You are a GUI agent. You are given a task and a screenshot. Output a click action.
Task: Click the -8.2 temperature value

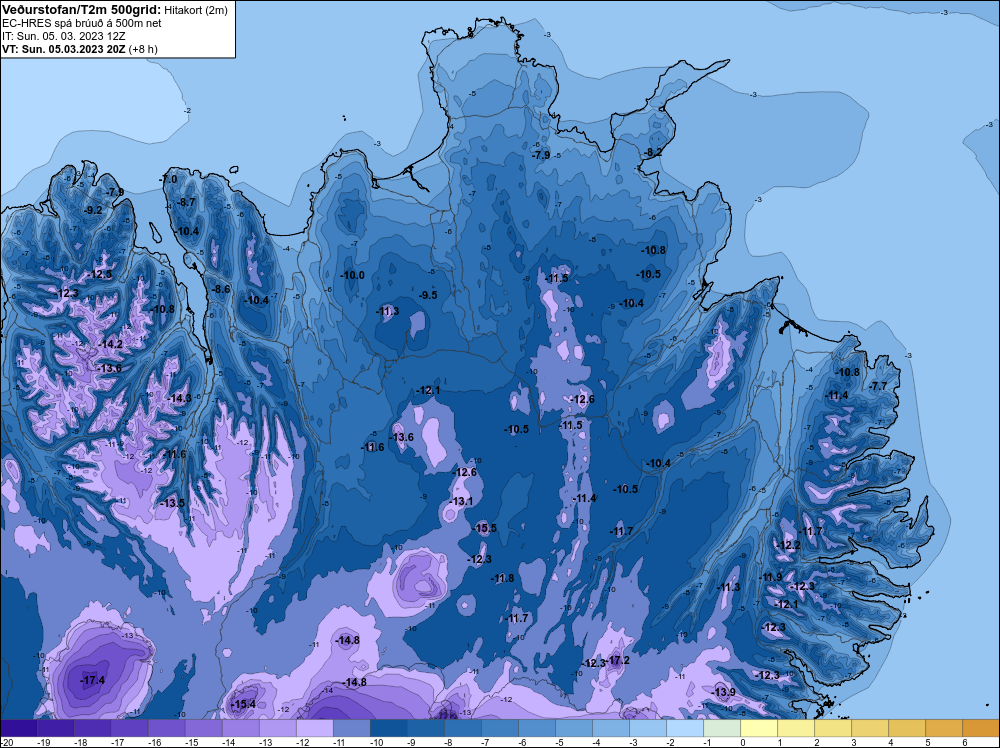(x=653, y=152)
